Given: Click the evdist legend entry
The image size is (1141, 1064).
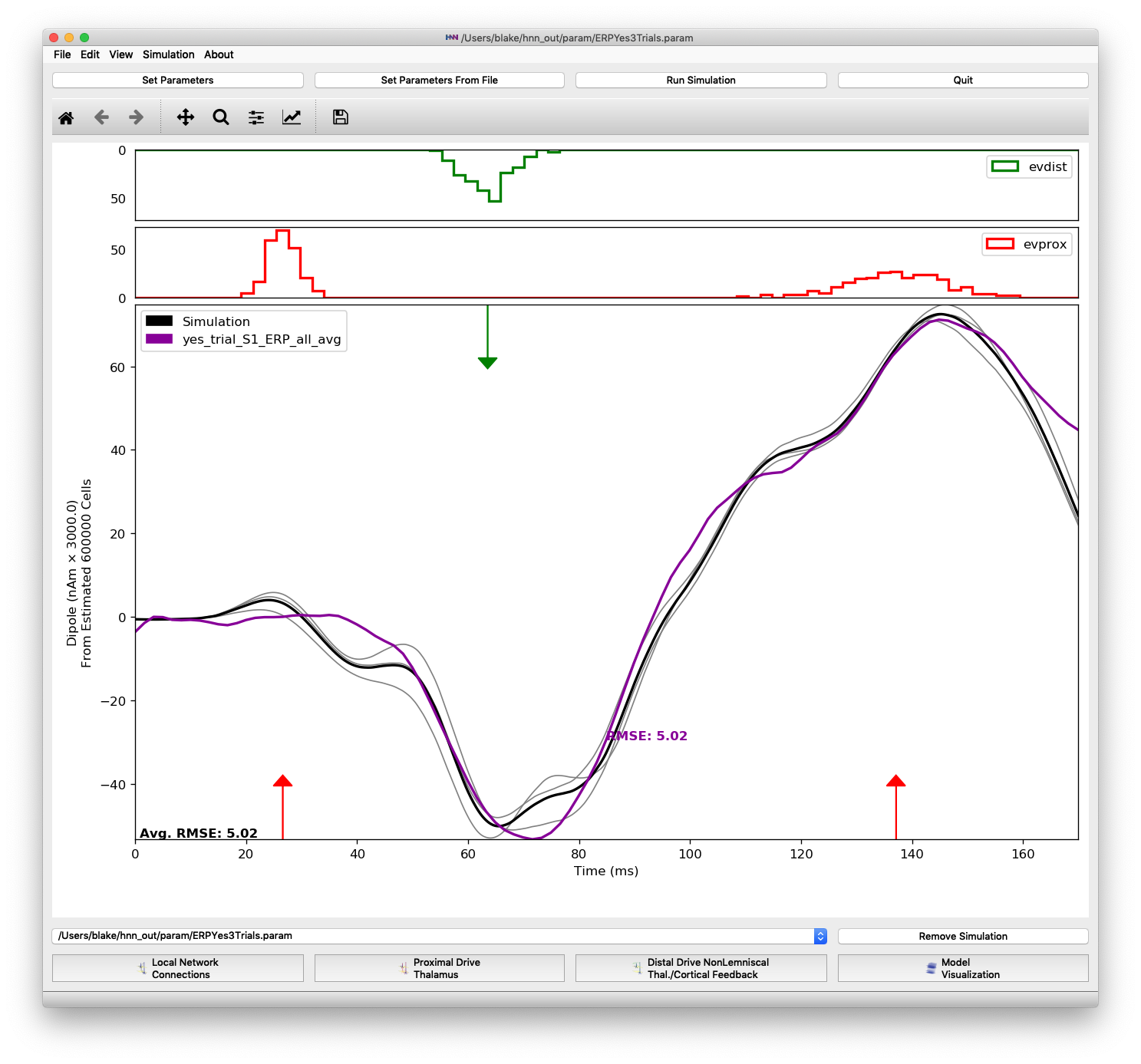Looking at the screenshot, I should [1029, 166].
